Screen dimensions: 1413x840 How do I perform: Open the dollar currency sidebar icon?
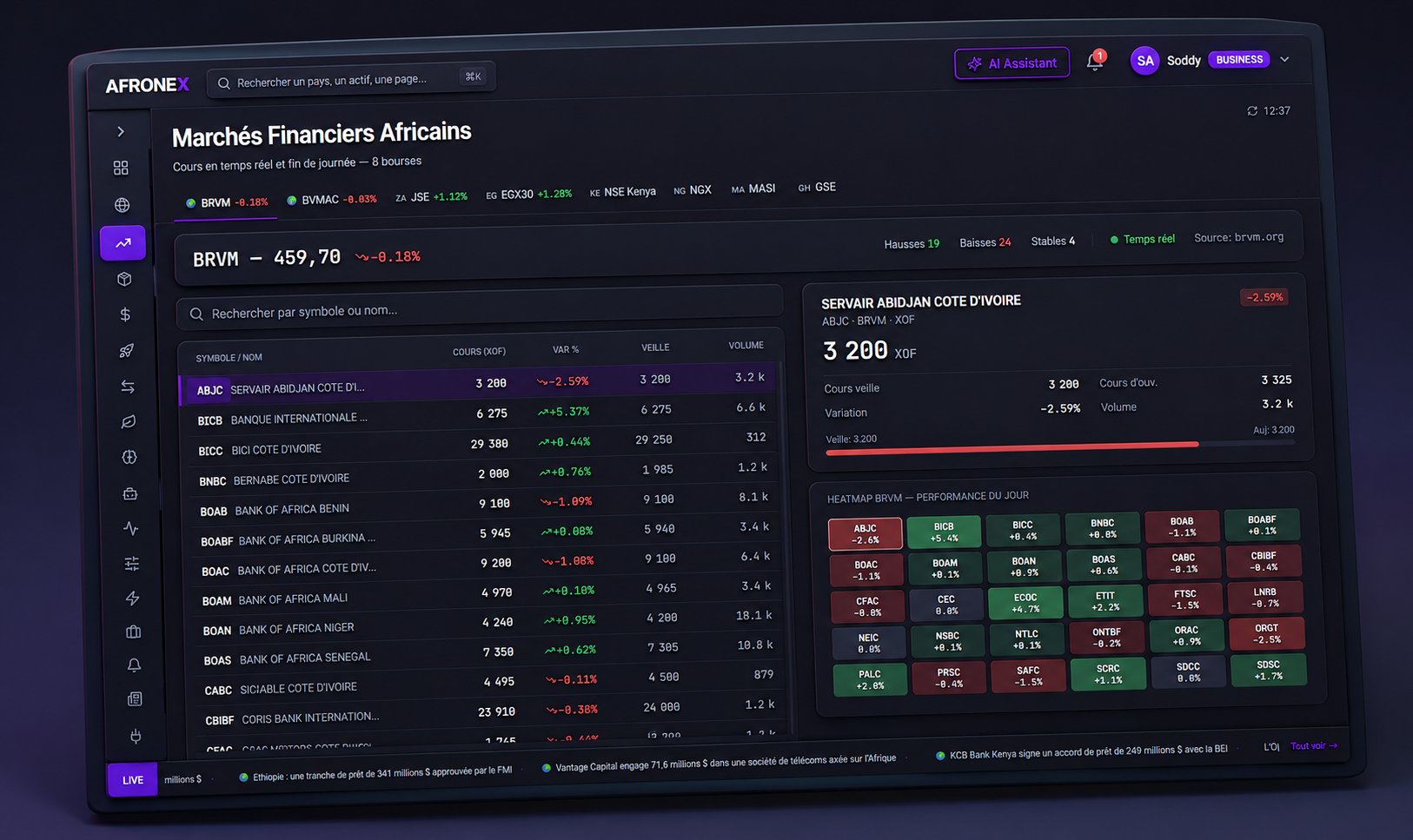[125, 314]
